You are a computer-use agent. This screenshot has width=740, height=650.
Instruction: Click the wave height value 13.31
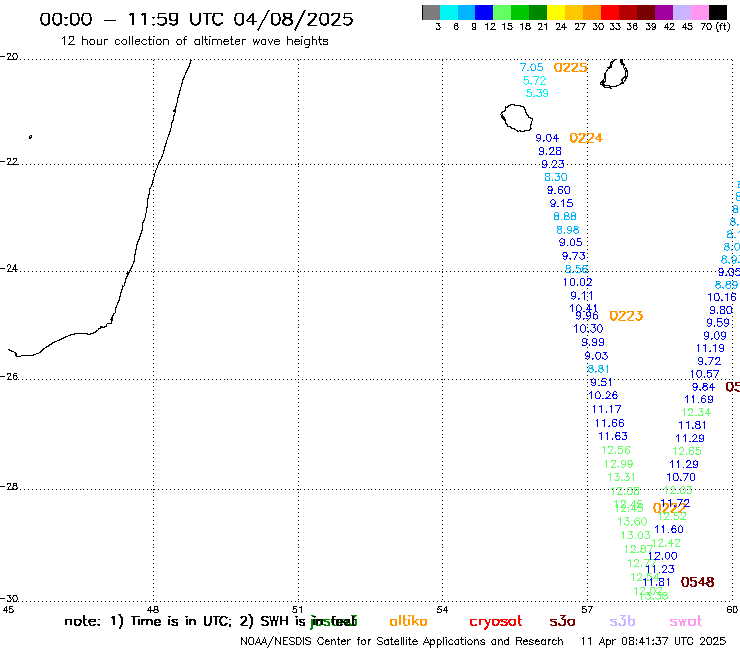(621, 477)
